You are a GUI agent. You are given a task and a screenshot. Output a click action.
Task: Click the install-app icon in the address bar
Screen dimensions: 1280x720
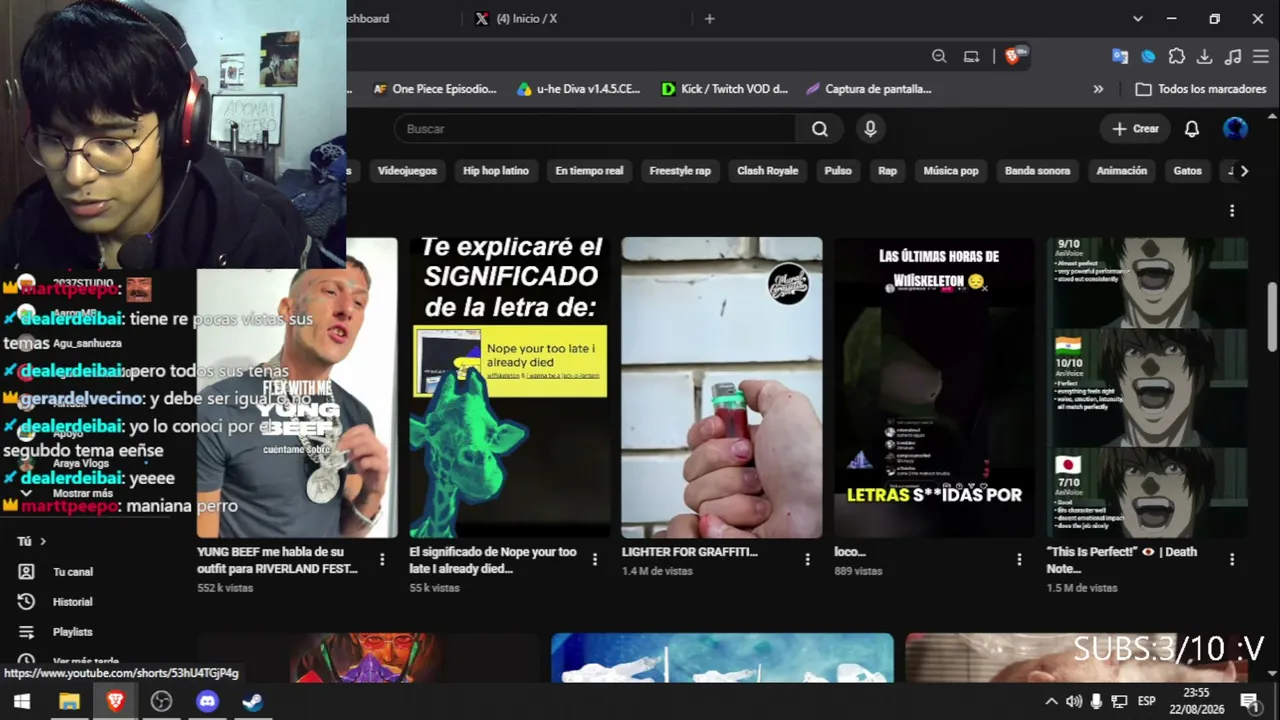click(971, 57)
